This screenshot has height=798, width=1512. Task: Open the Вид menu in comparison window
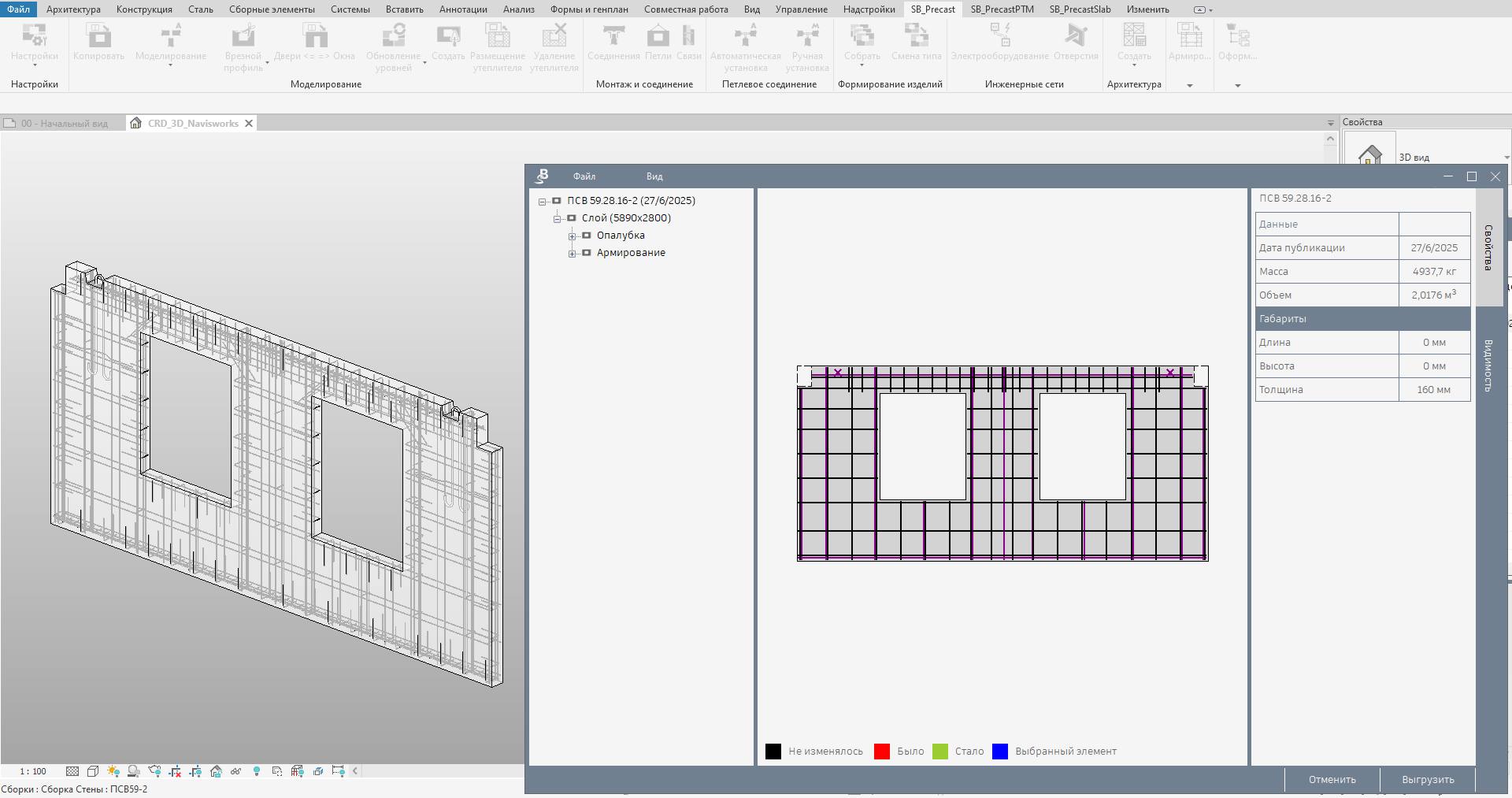pos(654,176)
